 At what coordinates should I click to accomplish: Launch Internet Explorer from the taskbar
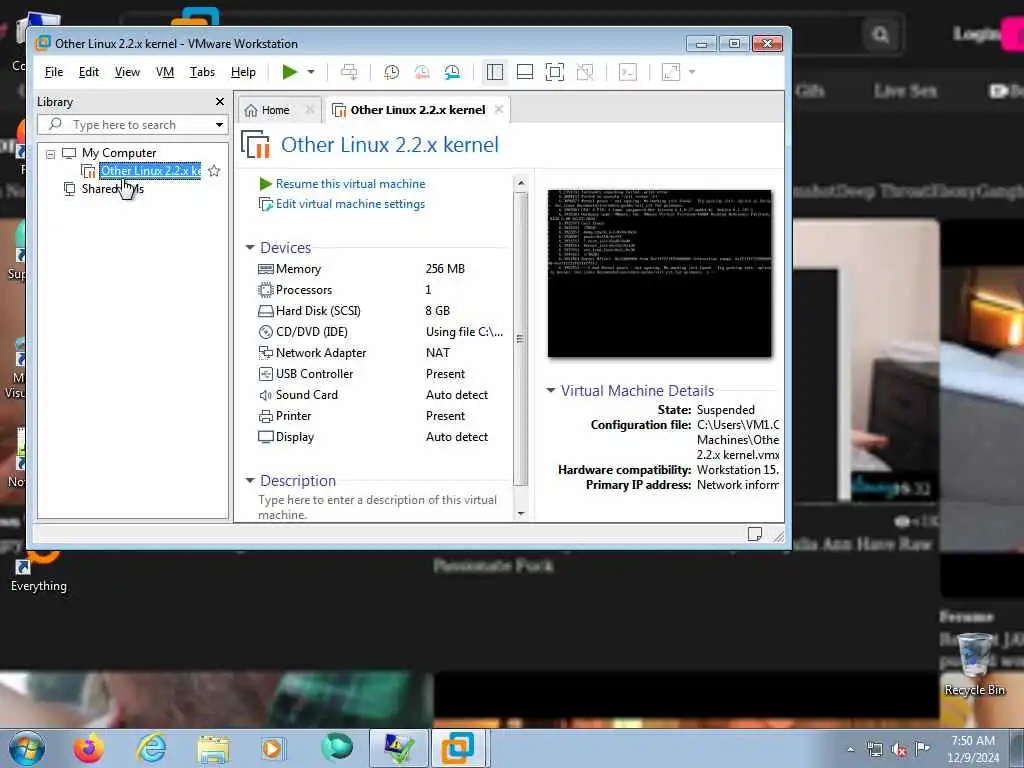click(x=151, y=748)
